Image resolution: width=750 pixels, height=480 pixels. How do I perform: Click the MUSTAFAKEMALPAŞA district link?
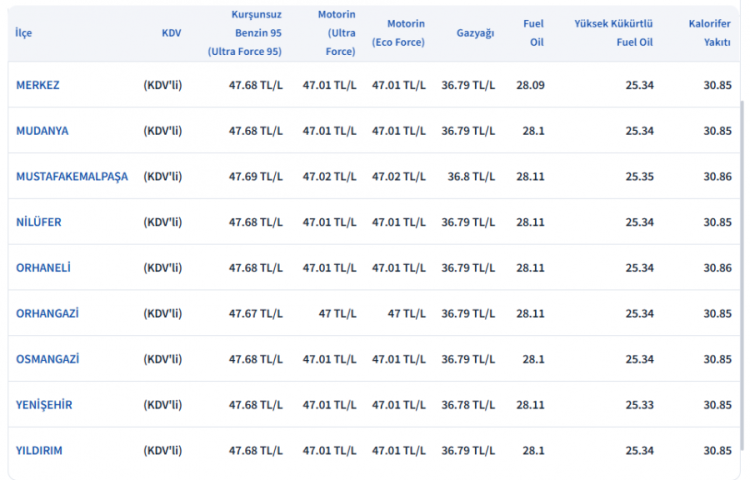coord(72,177)
